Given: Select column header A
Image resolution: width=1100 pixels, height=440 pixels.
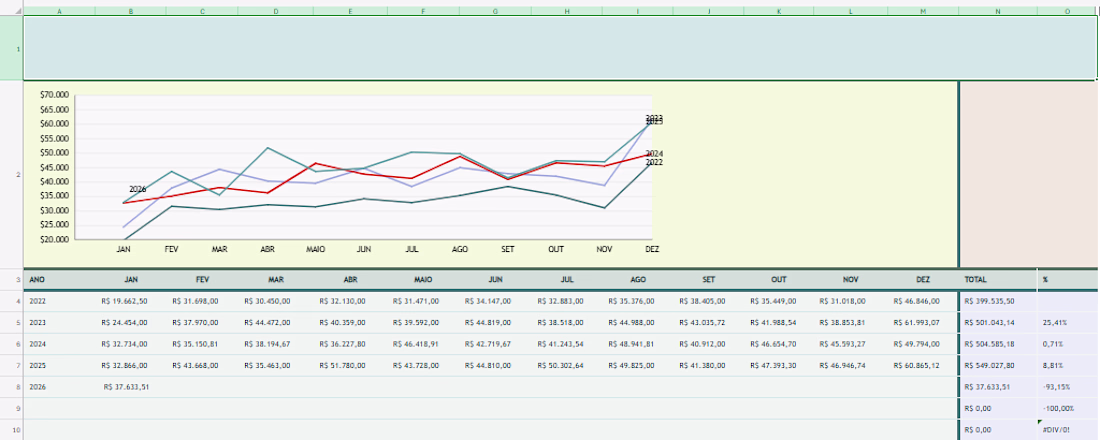Looking at the screenshot, I should 59,11.
